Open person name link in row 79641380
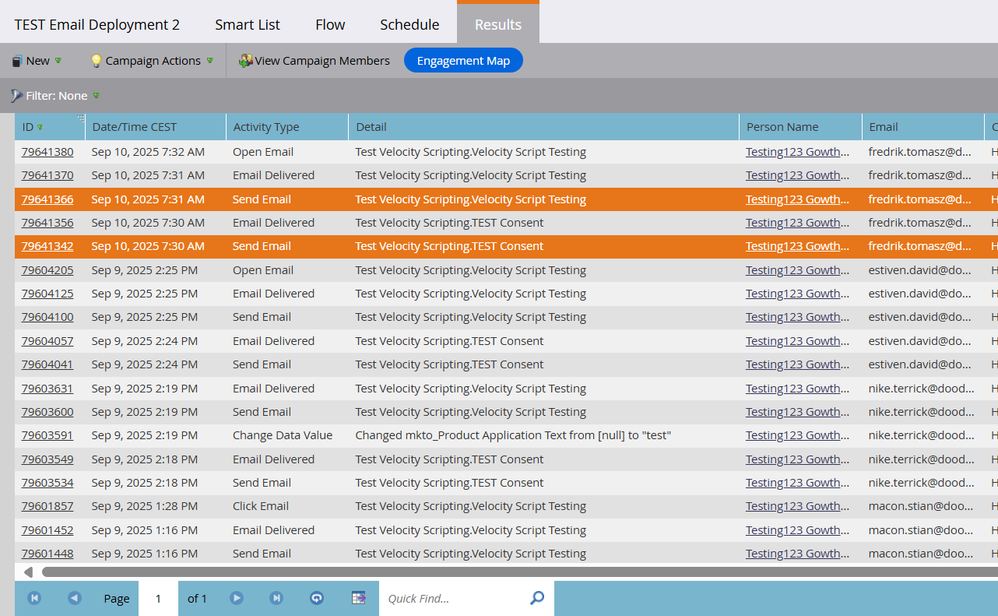Image resolution: width=998 pixels, height=616 pixels. click(x=797, y=152)
